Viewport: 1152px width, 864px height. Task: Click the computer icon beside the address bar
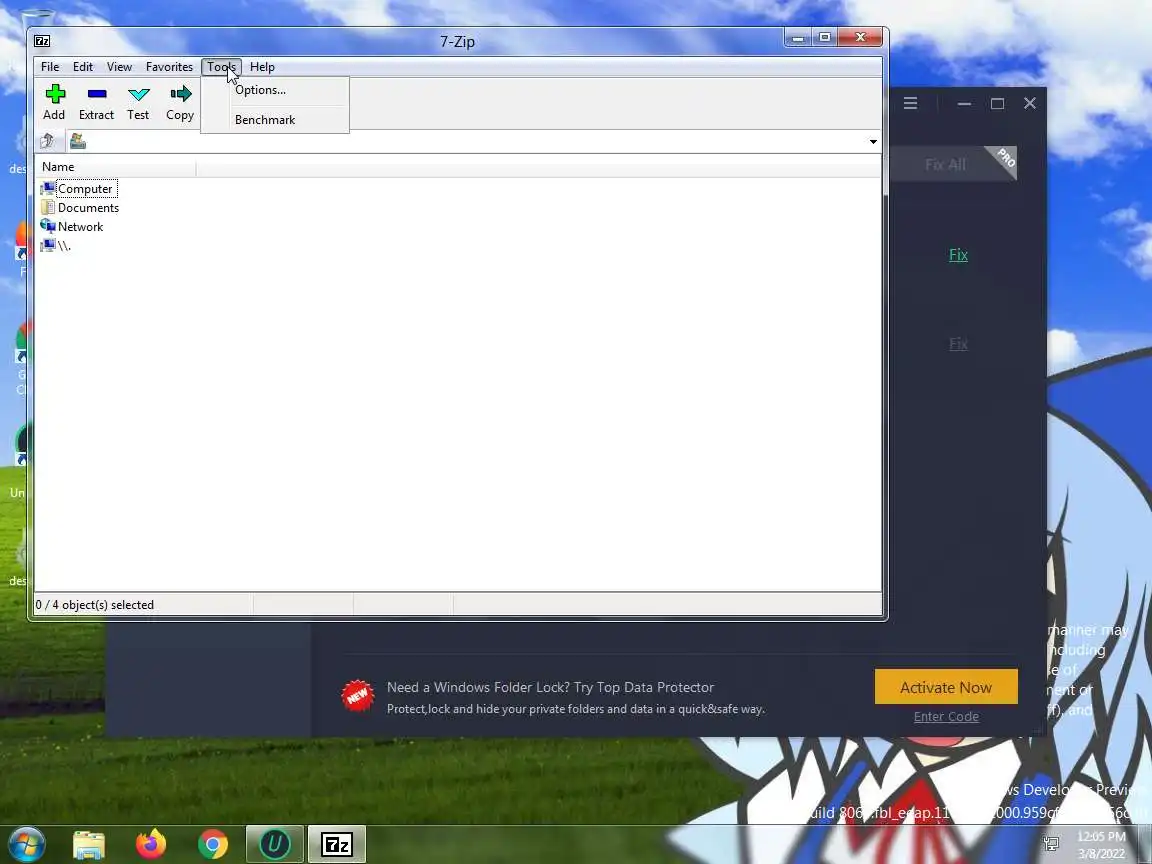click(x=78, y=141)
